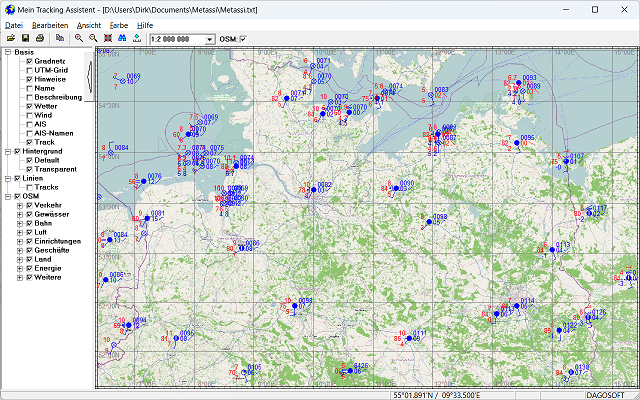The width and height of the screenshot is (640, 400).
Task: Click the print icon in toolbar
Action: coord(39,38)
